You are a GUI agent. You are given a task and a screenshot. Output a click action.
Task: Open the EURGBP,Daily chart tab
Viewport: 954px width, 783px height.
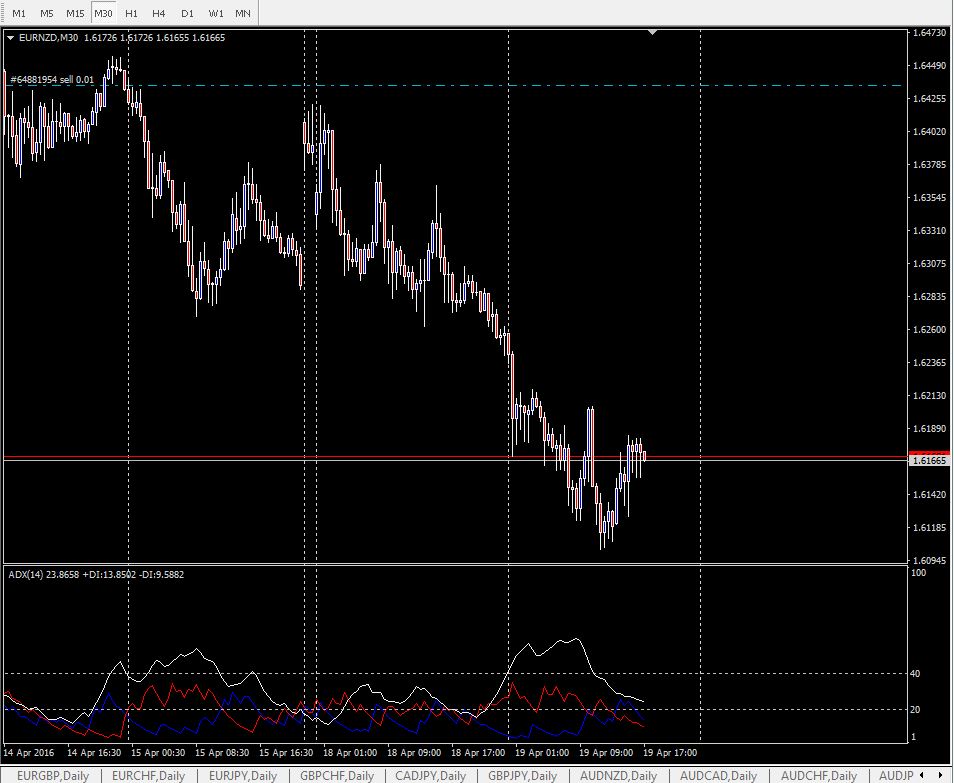52,775
